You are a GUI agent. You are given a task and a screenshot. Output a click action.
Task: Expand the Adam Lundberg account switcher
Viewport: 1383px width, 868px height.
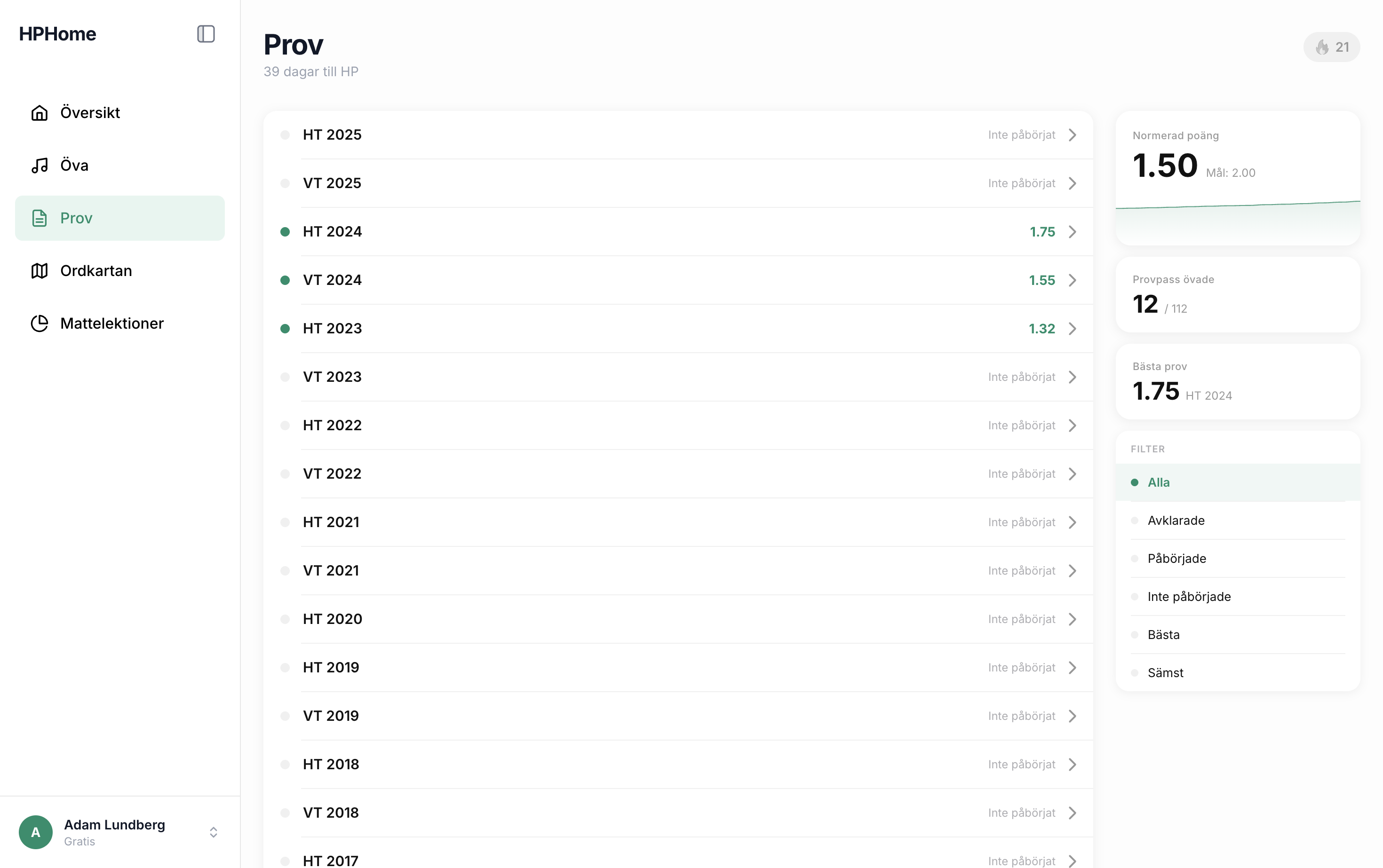click(x=213, y=832)
